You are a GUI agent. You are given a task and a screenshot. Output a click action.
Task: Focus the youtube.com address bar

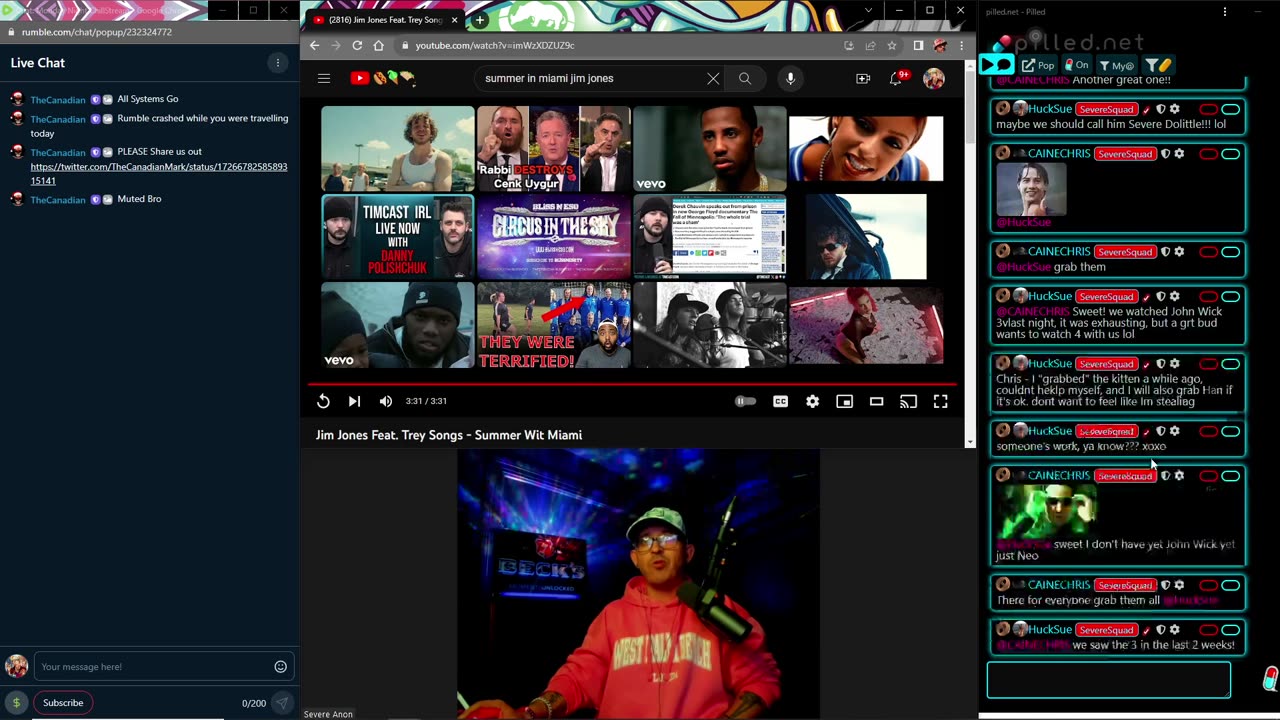pyautogui.click(x=620, y=45)
